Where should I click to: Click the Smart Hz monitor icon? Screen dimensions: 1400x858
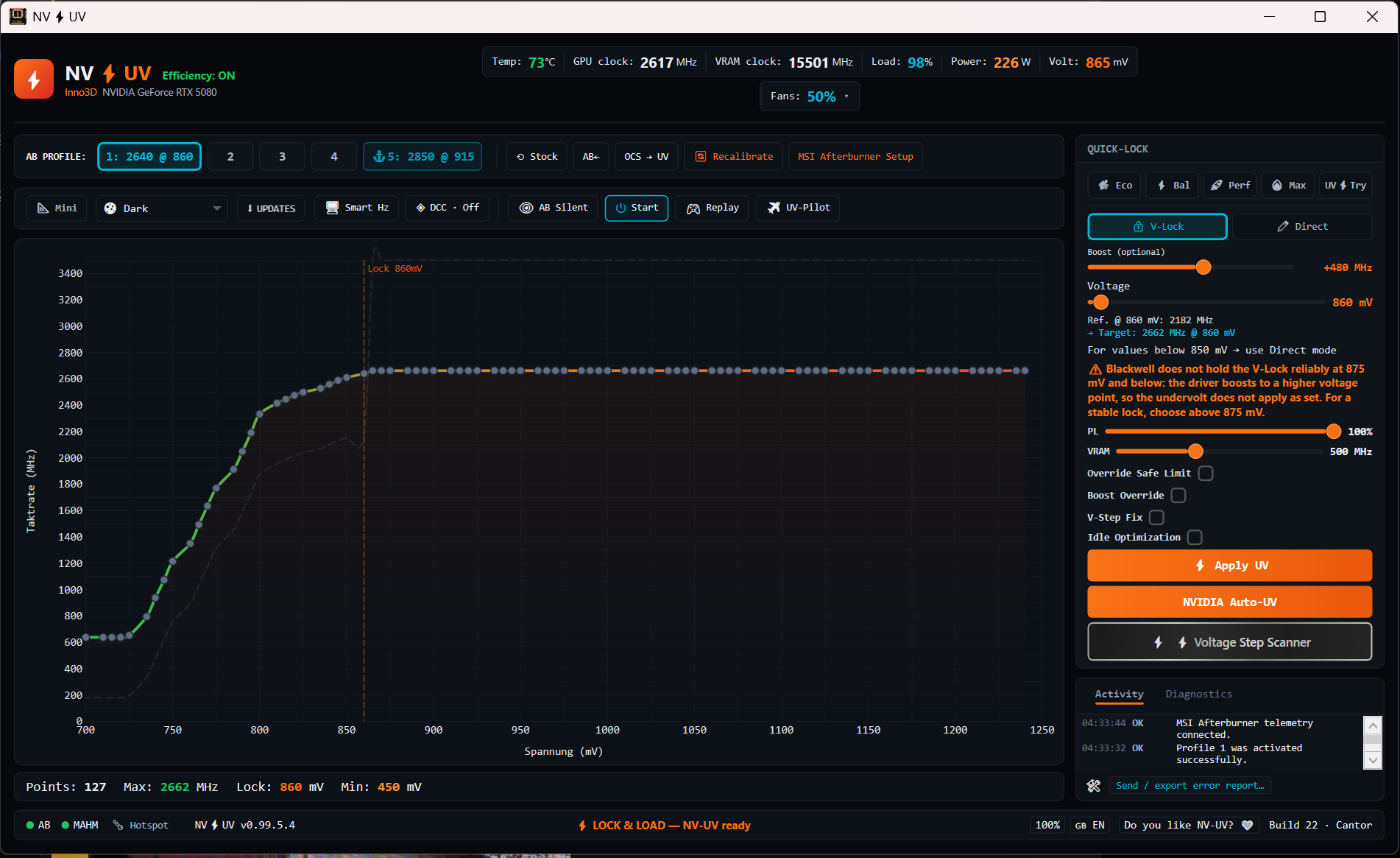(x=333, y=208)
